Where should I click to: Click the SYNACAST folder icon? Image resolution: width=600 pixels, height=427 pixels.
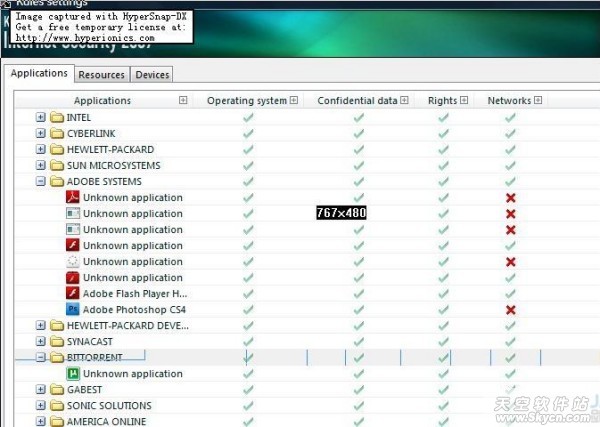[x=57, y=341]
